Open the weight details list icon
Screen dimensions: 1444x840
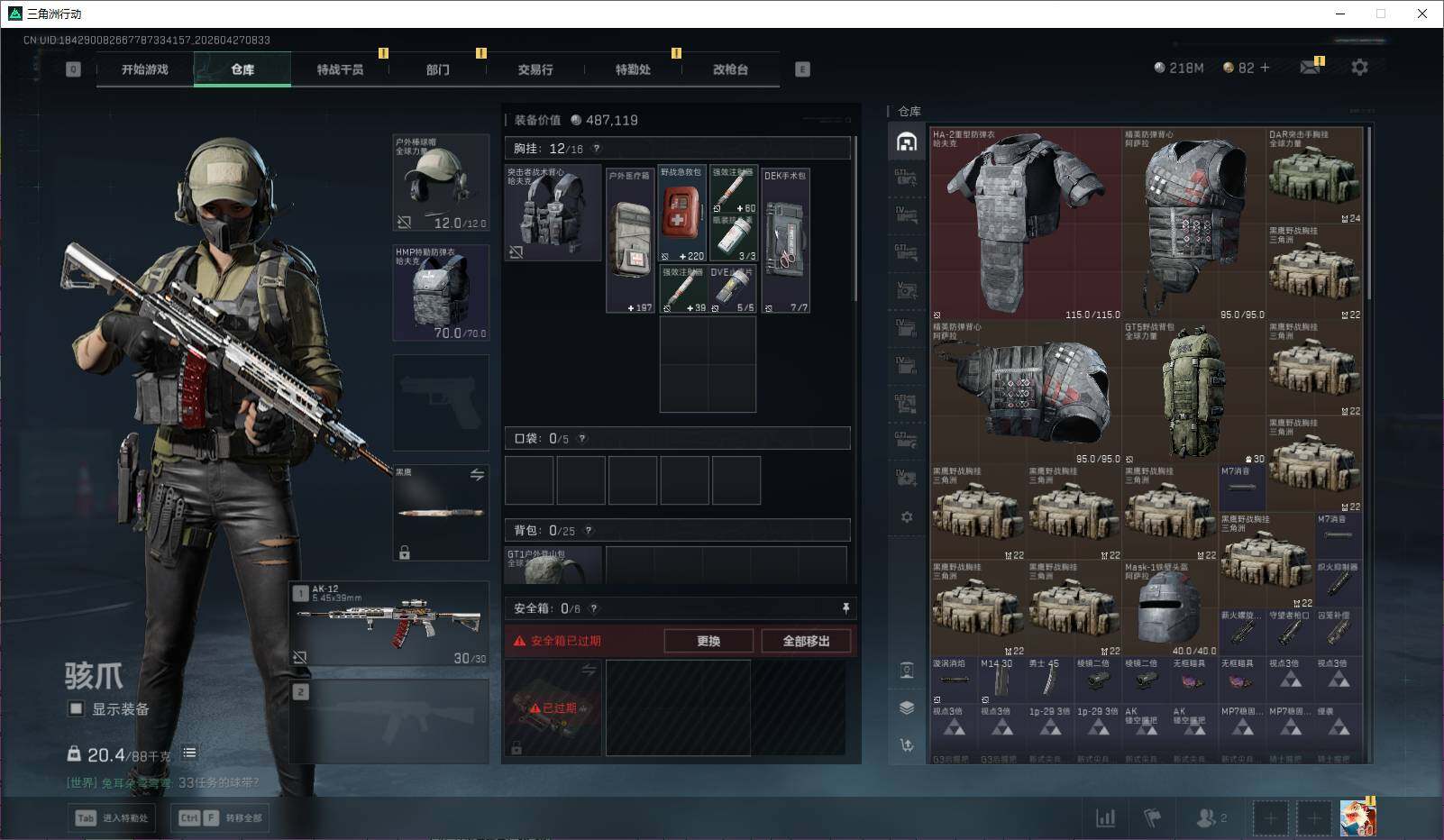[x=189, y=753]
